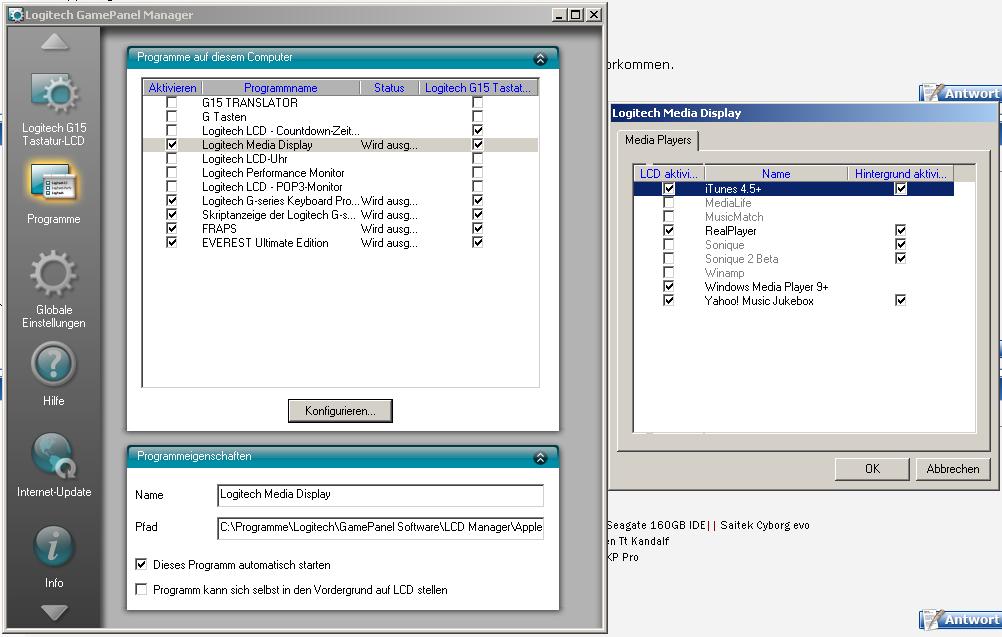The height and width of the screenshot is (637, 1002).
Task: Open Logitech G15 Tastatur-LCD sidebar icon
Action: [x=54, y=94]
